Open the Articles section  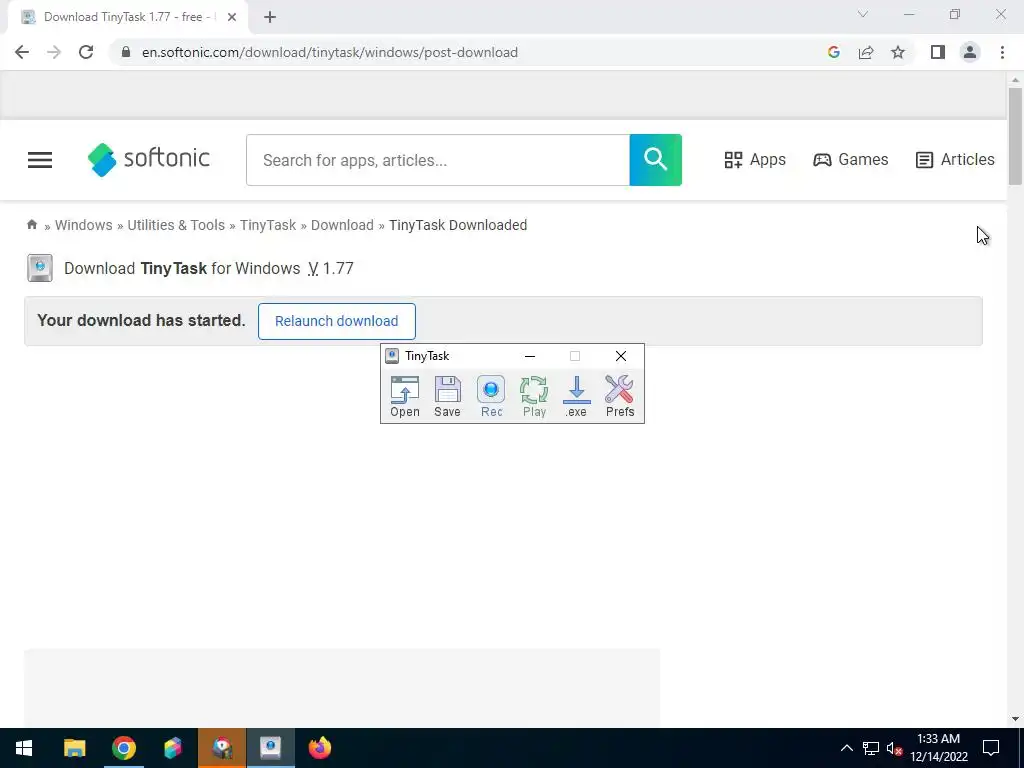955,160
